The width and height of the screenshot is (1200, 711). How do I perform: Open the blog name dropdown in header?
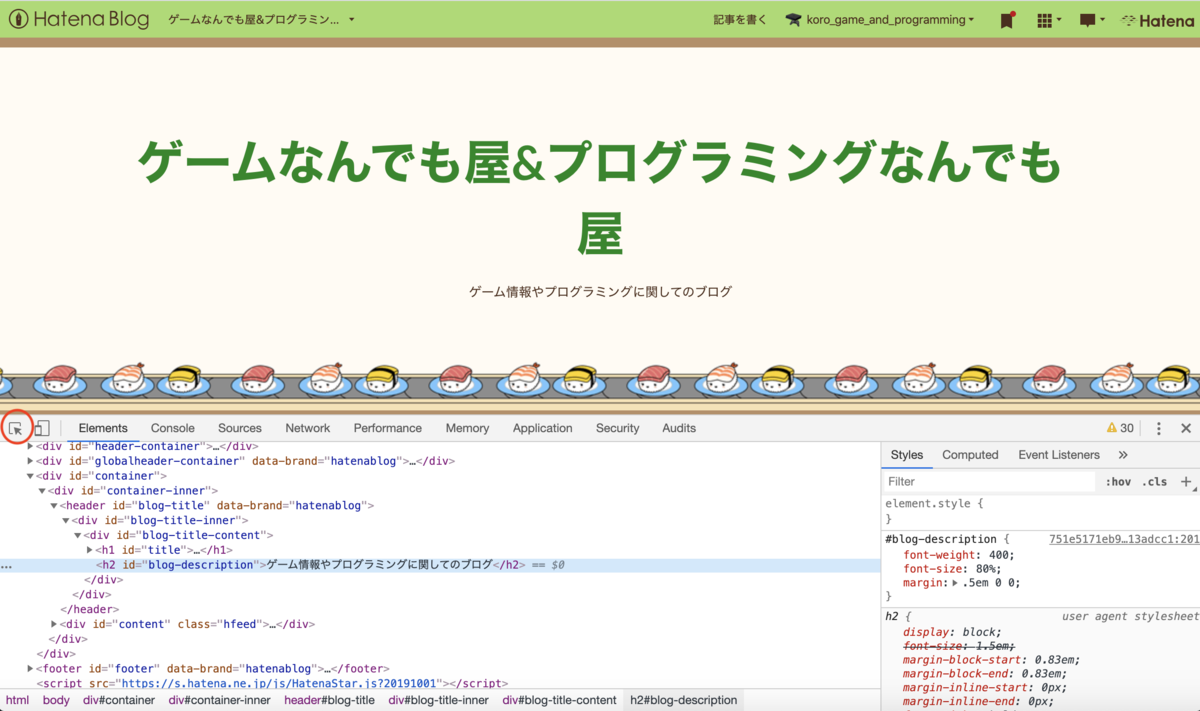click(x=261, y=20)
